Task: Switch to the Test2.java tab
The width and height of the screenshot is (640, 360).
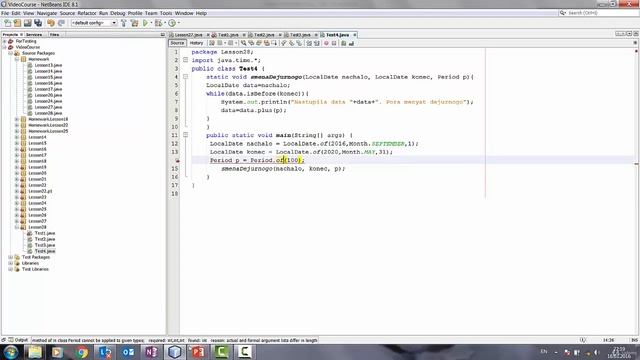Action: pyautogui.click(x=264, y=35)
